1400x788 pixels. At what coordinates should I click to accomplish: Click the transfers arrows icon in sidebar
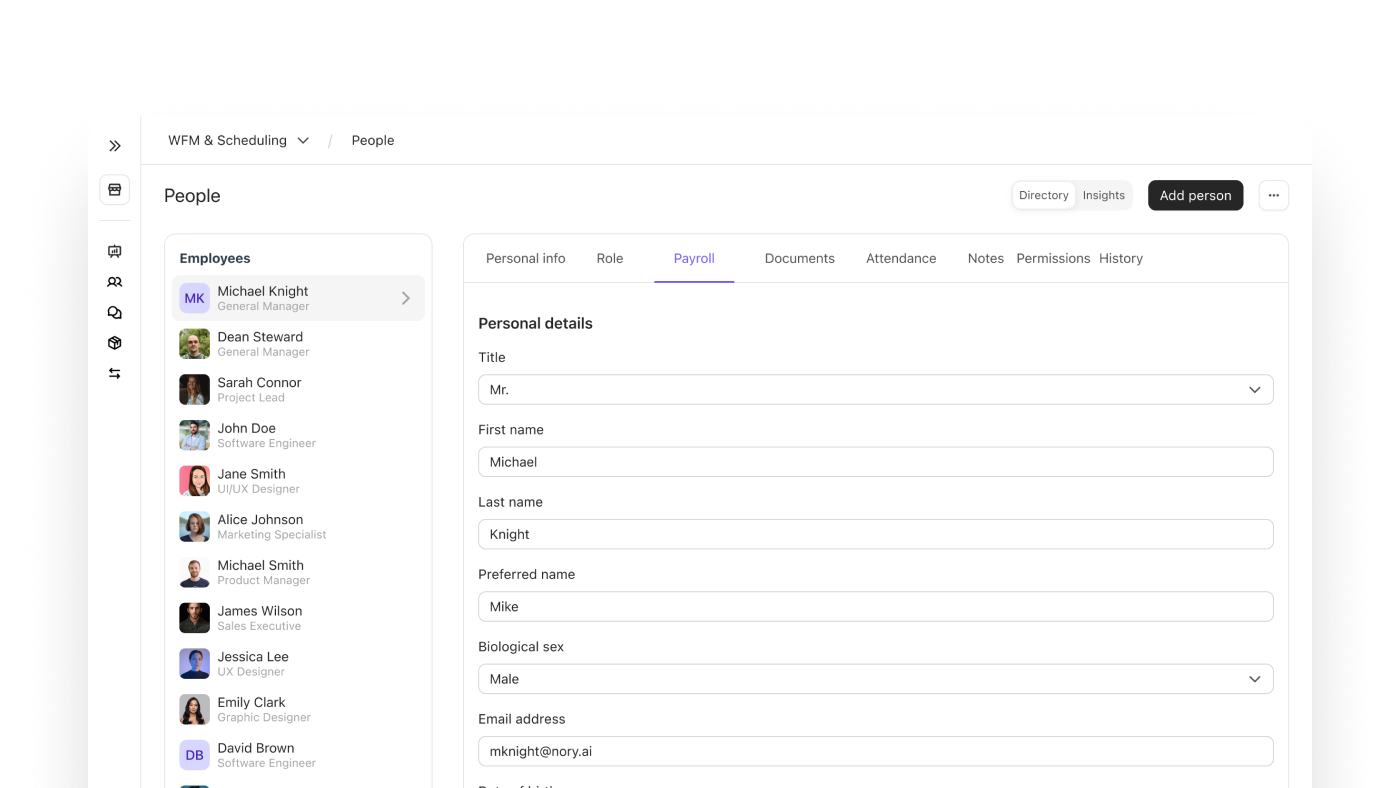115,373
